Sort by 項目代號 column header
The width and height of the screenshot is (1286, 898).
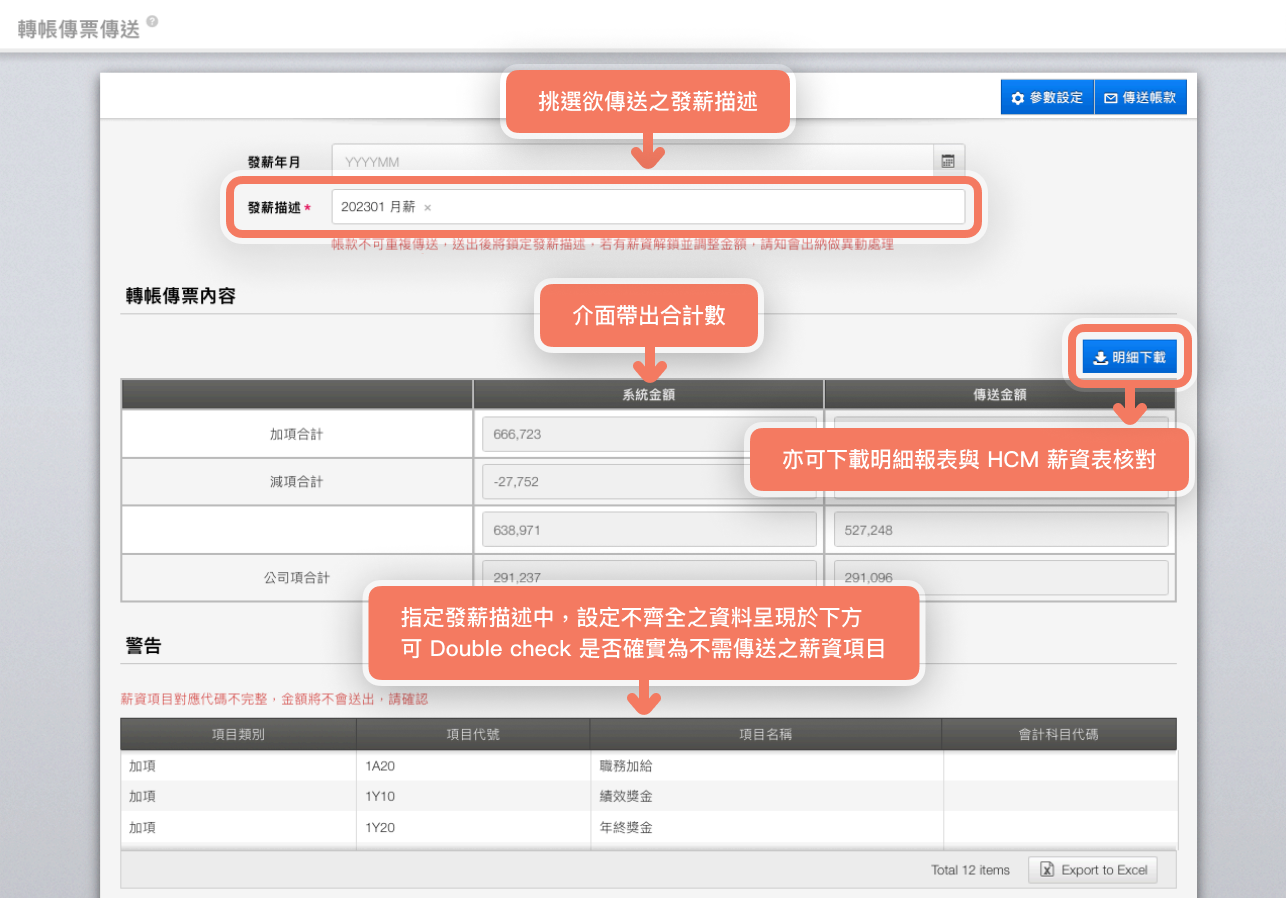[473, 734]
